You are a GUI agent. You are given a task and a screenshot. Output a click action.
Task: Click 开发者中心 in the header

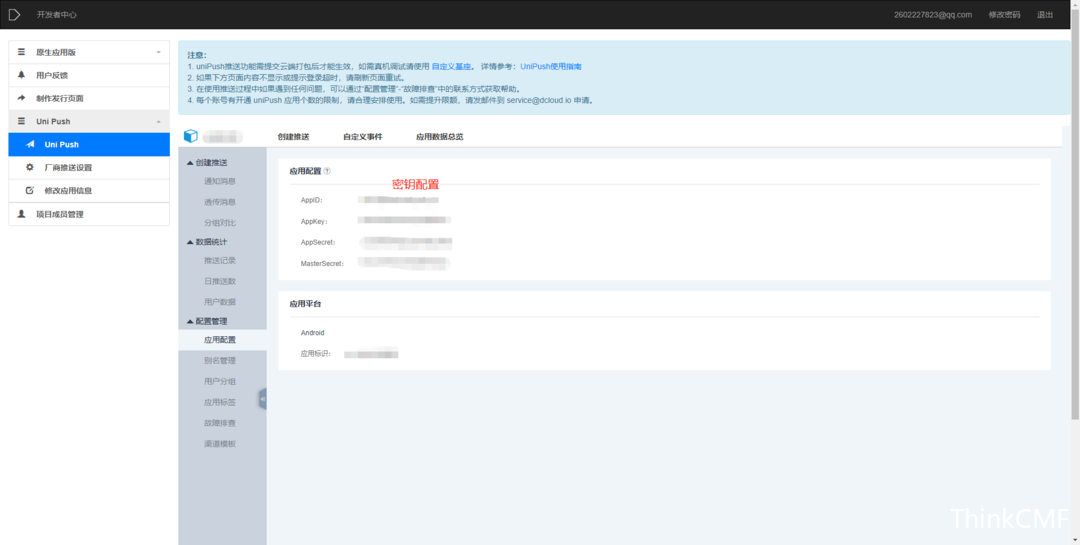point(56,14)
